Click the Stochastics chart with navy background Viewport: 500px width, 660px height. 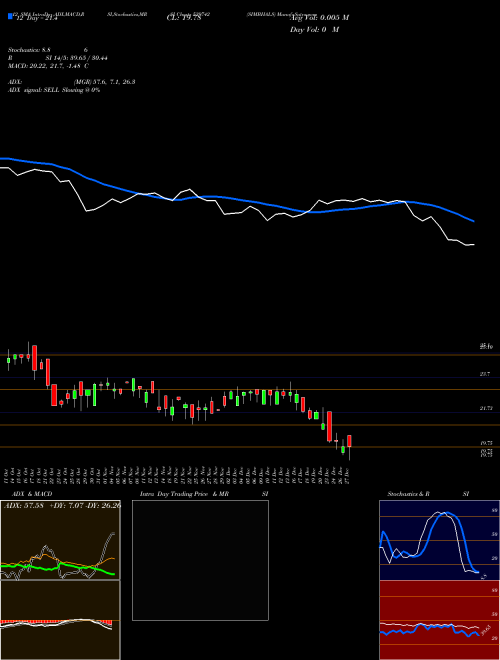point(439,540)
